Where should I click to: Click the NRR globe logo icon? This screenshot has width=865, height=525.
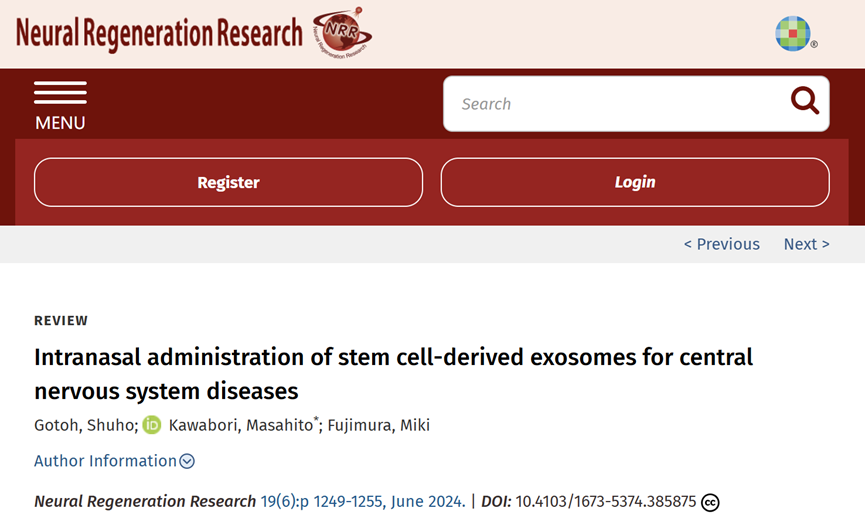click(341, 33)
